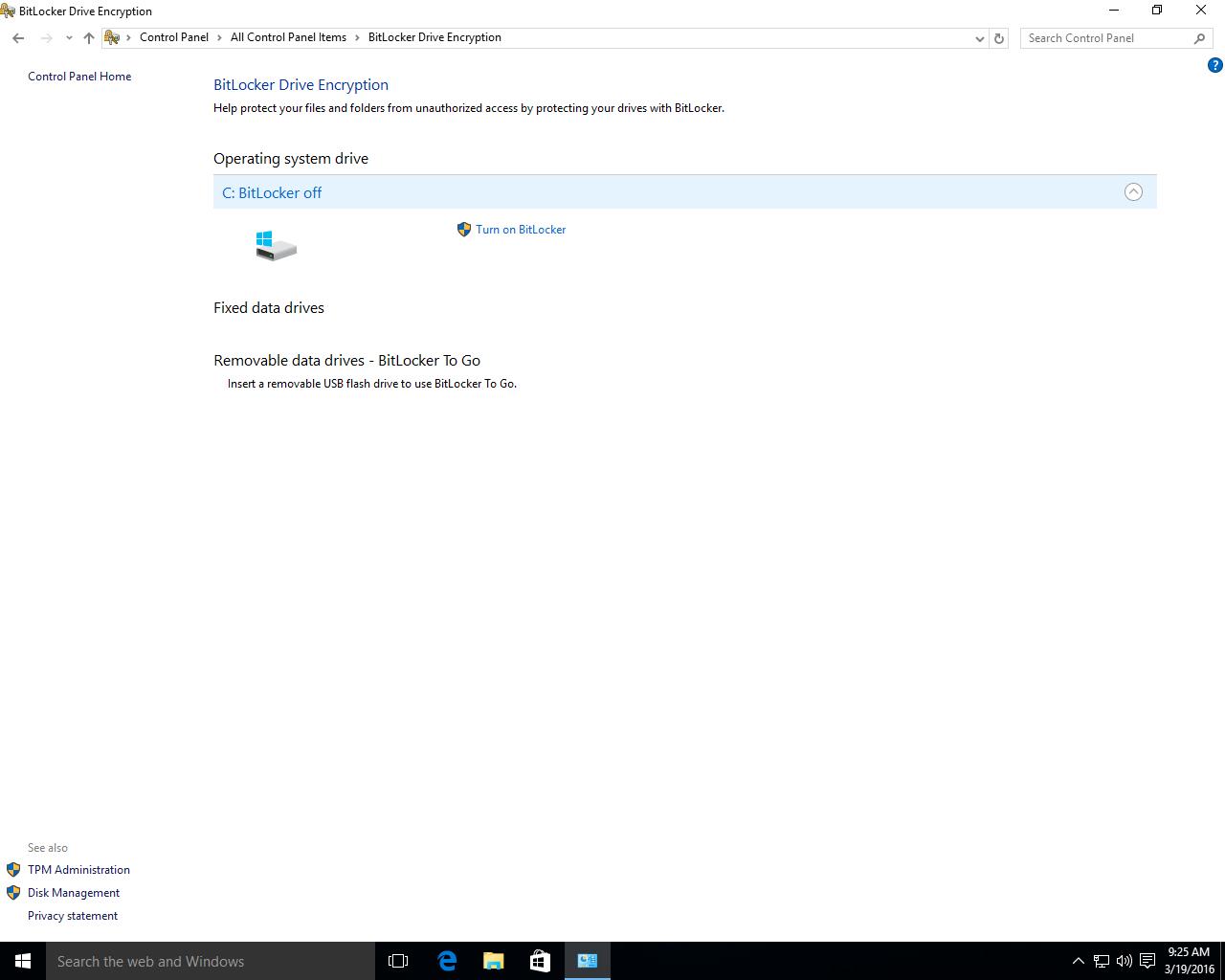Image resolution: width=1225 pixels, height=980 pixels.
Task: Click the search magnifier icon
Action: click(1199, 38)
